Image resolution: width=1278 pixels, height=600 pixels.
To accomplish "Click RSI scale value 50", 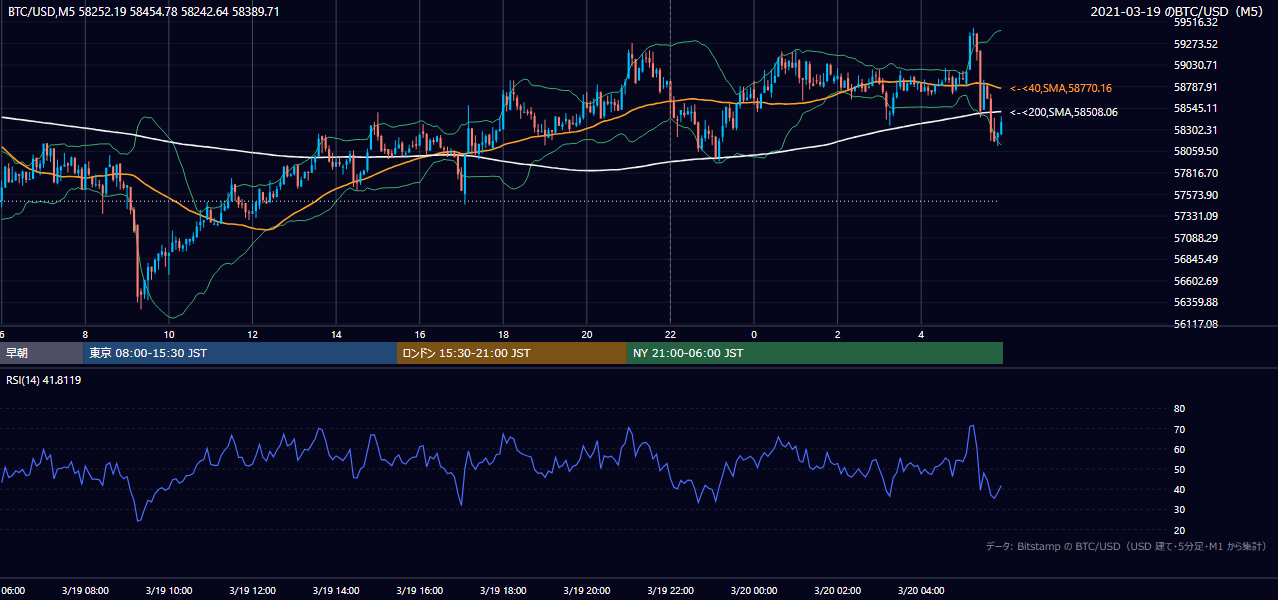I will click(x=1179, y=469).
